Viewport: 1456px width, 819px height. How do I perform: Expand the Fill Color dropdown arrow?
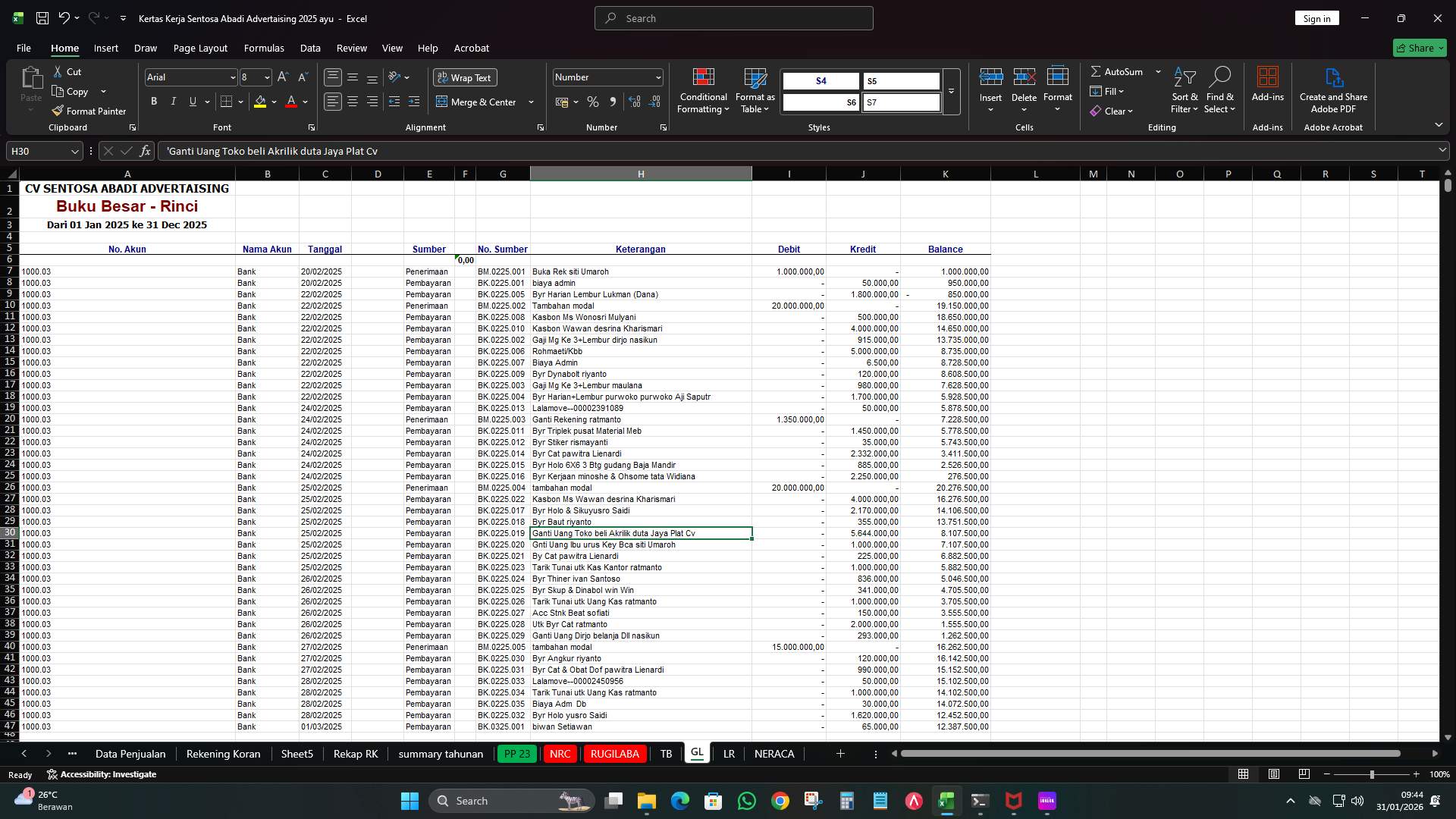pos(274,102)
